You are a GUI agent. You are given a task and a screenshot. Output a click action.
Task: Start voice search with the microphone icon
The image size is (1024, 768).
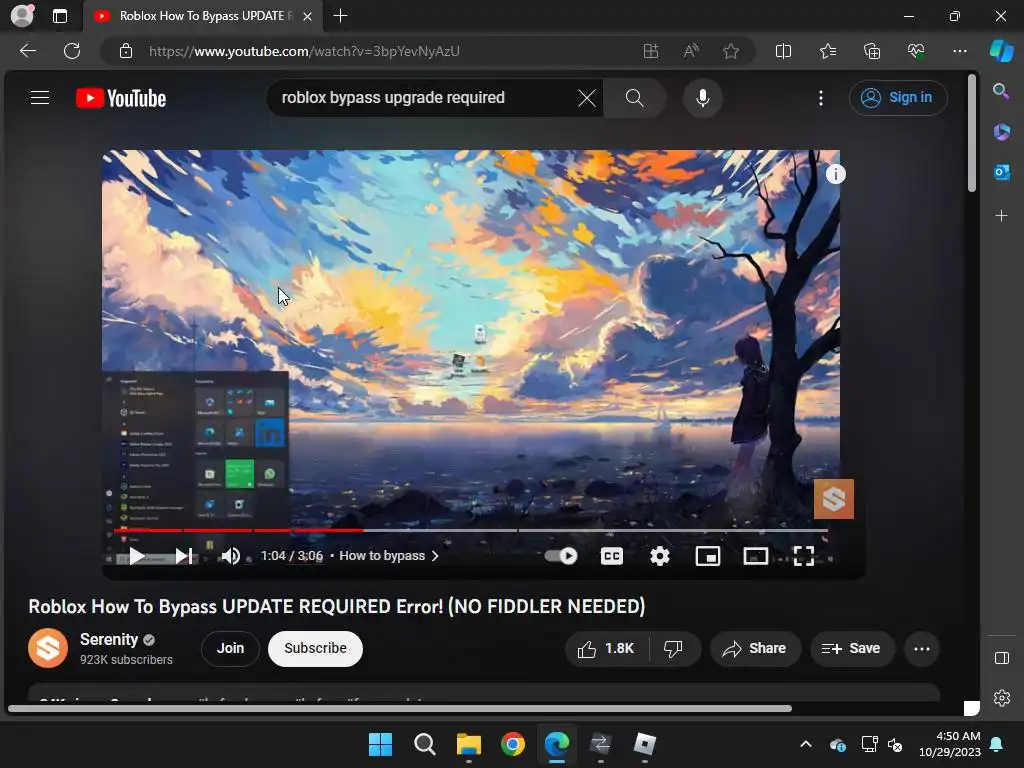(x=703, y=98)
